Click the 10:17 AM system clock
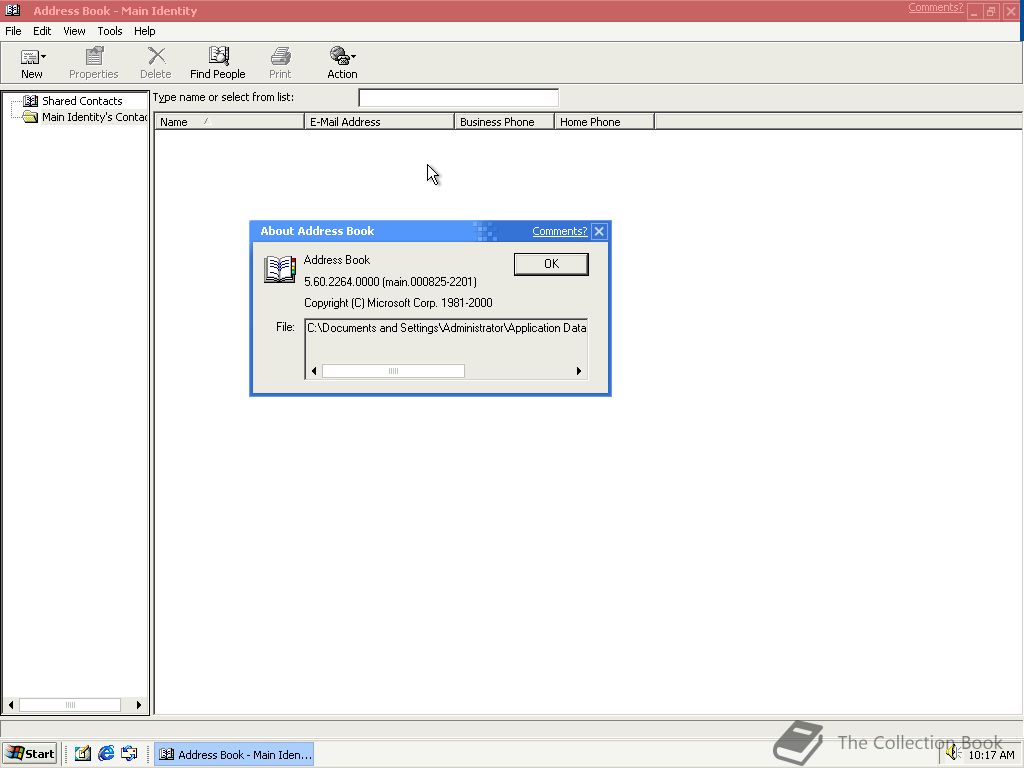This screenshot has width=1024, height=768. (991, 755)
